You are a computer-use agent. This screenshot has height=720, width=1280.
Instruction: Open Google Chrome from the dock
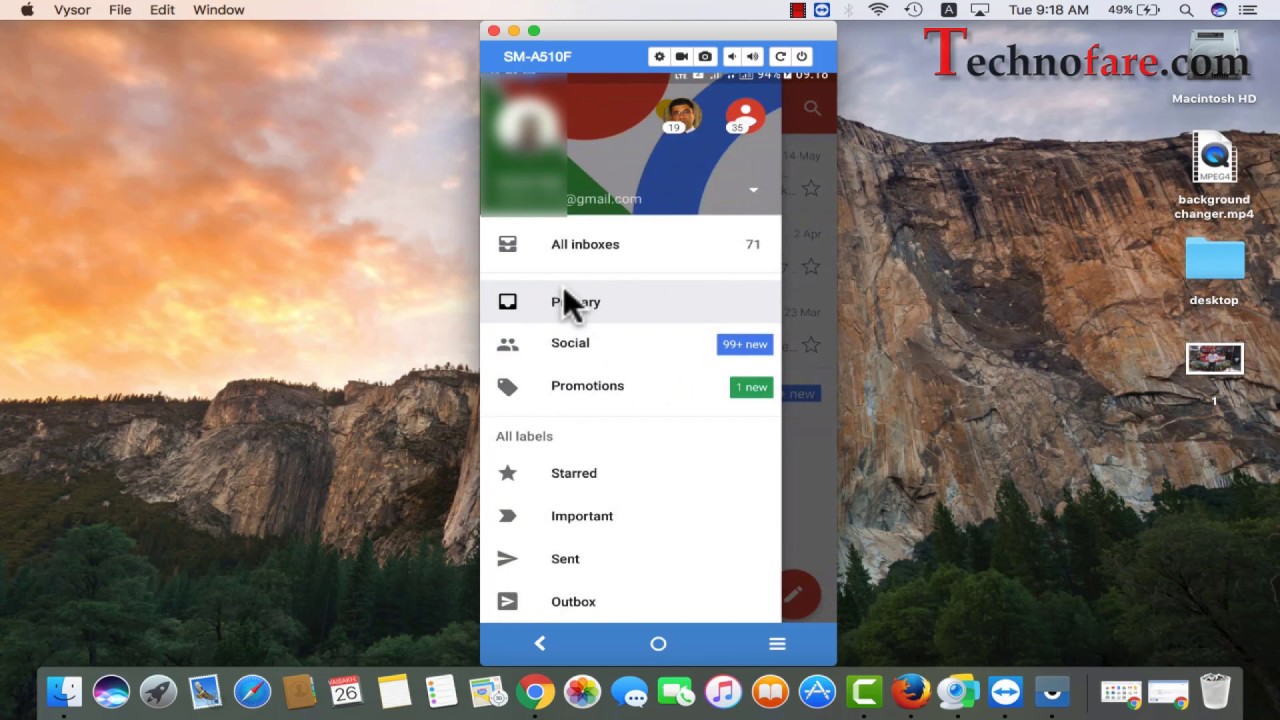535,692
